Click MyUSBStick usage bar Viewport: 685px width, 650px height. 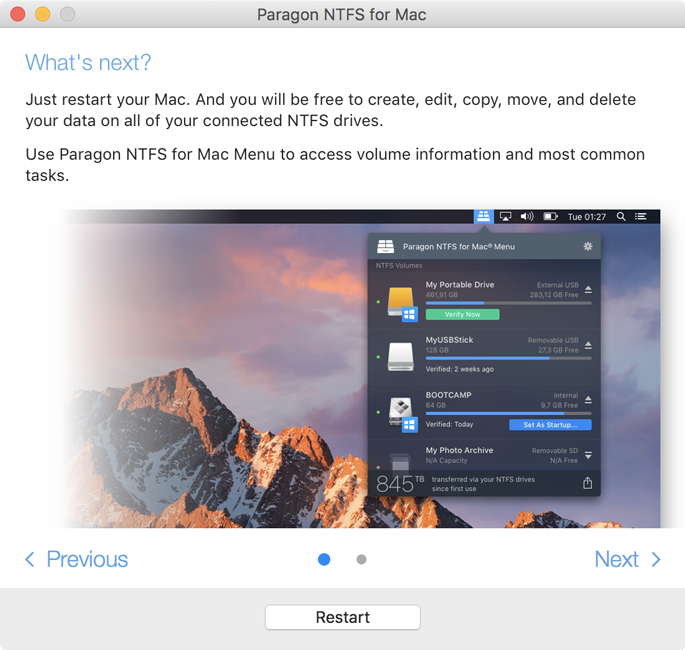(x=509, y=358)
